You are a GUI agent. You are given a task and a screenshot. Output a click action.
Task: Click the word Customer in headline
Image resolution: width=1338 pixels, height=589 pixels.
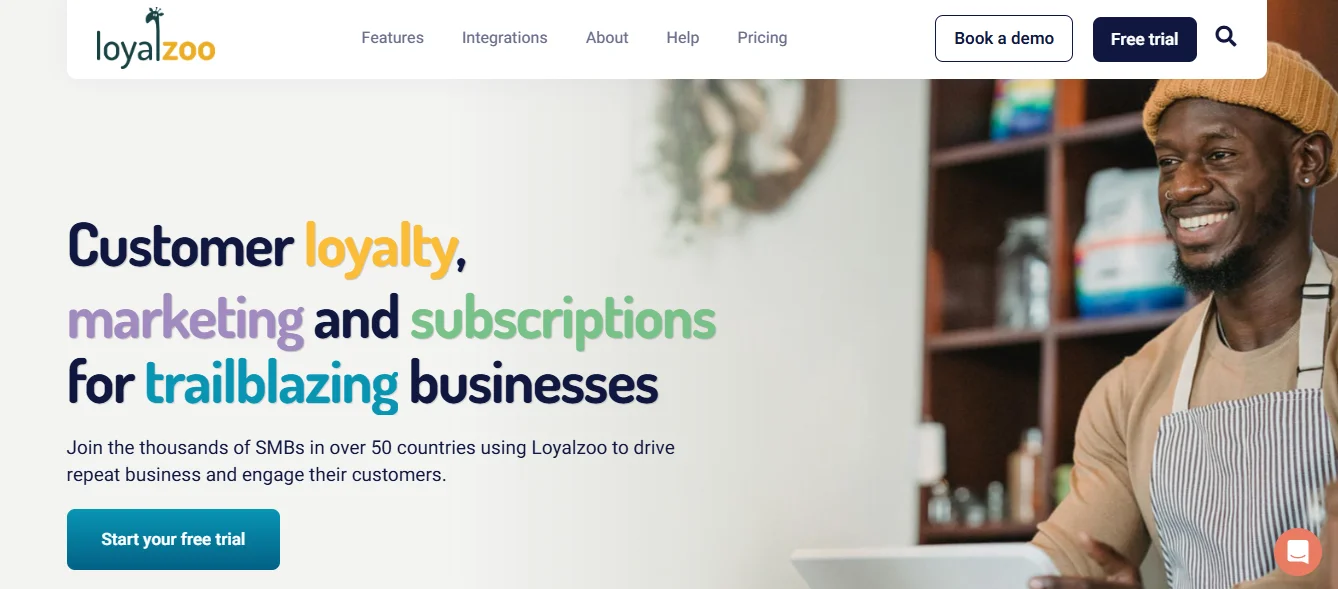(180, 246)
